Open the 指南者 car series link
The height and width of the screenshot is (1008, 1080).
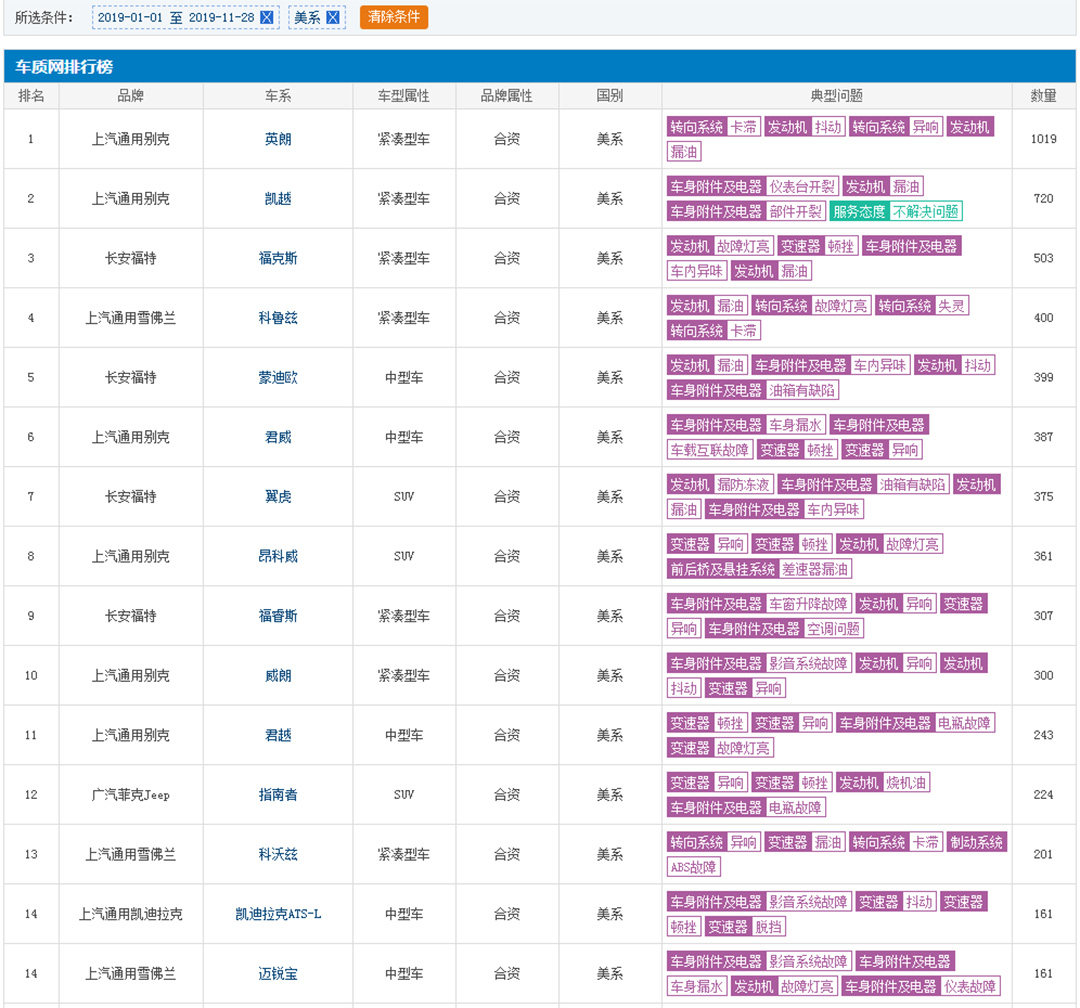click(x=278, y=795)
